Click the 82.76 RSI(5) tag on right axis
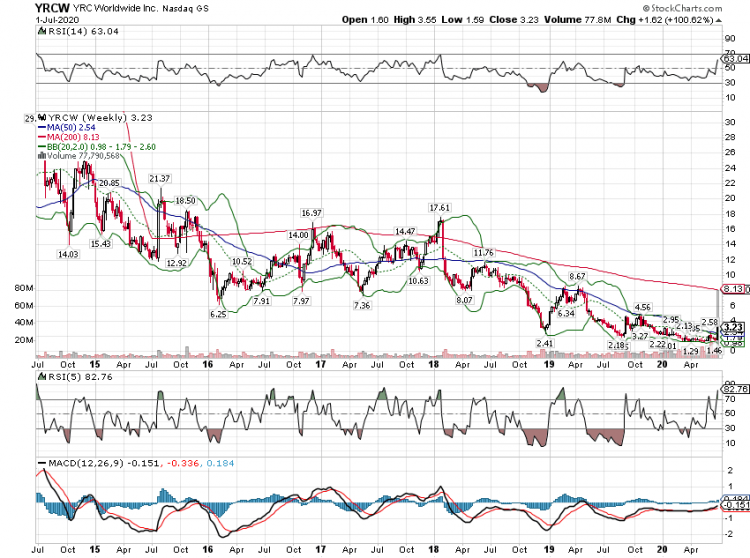Viewport: 750px width, 558px height. 736,389
